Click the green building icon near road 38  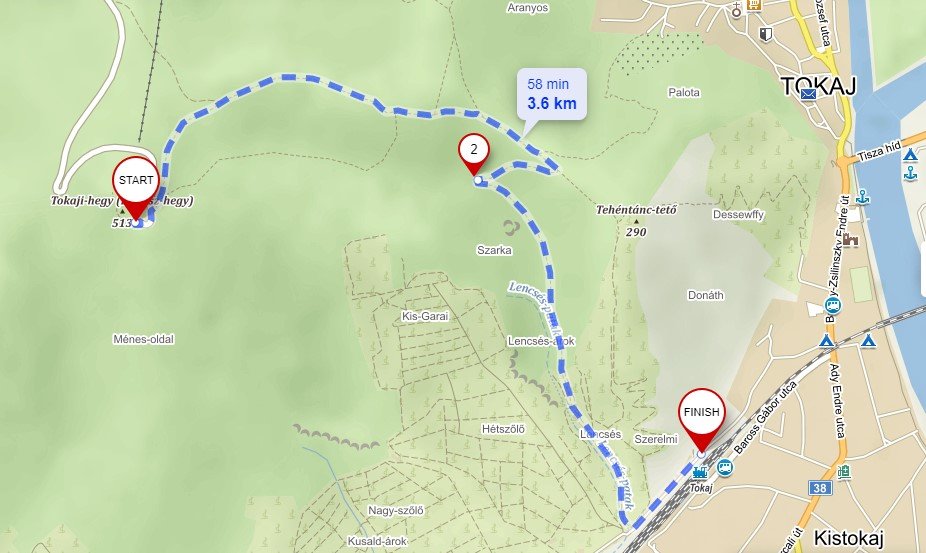[x=844, y=472]
